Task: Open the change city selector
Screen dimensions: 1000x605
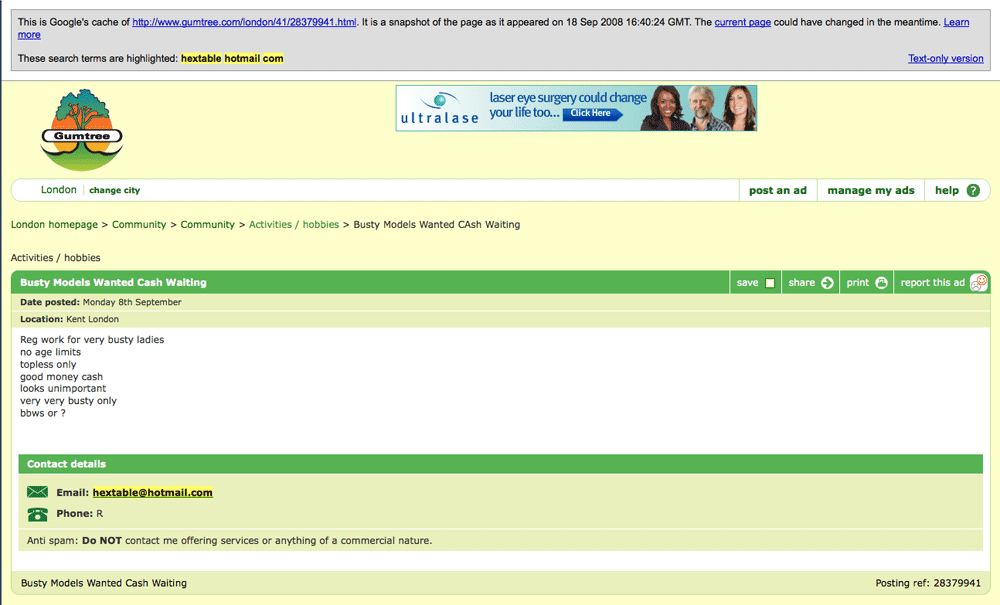Action: [x=115, y=191]
